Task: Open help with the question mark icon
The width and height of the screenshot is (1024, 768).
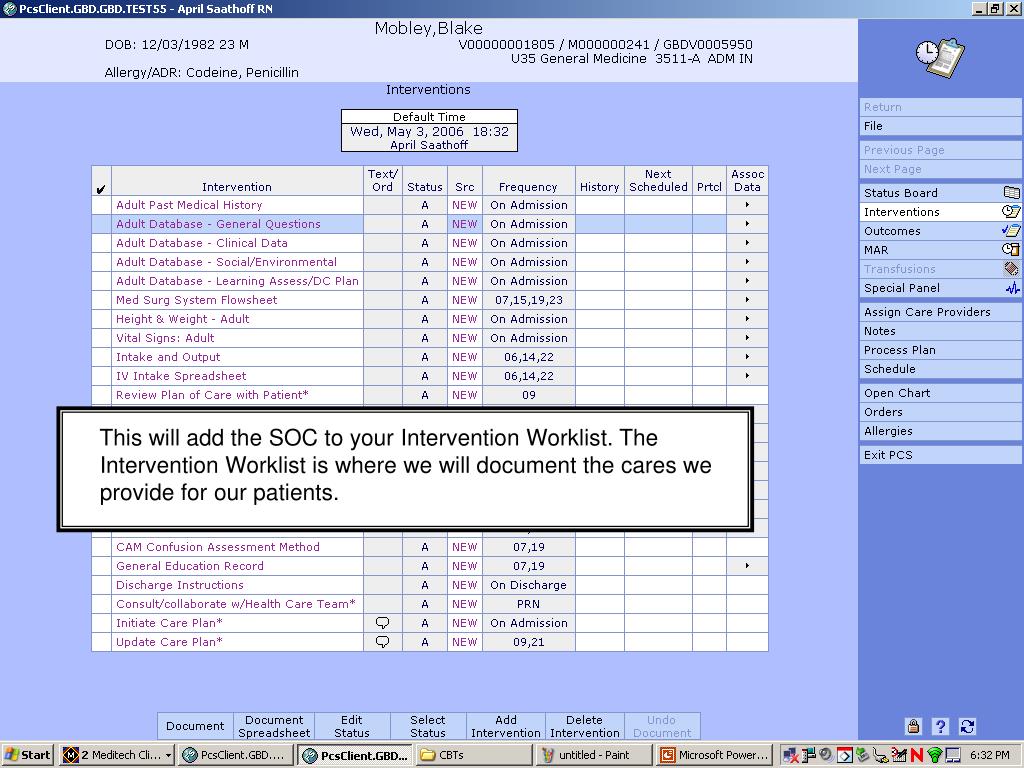Action: click(x=940, y=726)
